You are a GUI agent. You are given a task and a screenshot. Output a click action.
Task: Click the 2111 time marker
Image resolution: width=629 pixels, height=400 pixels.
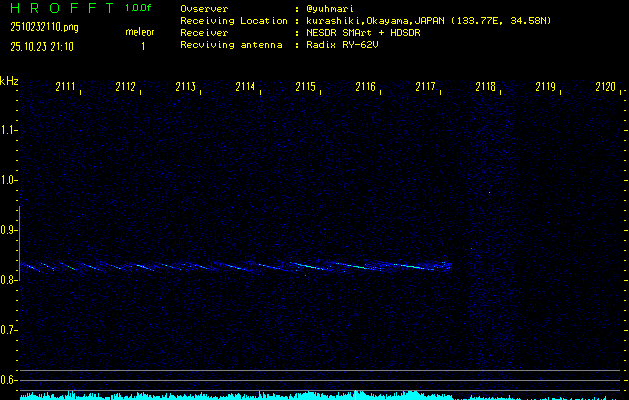point(66,87)
